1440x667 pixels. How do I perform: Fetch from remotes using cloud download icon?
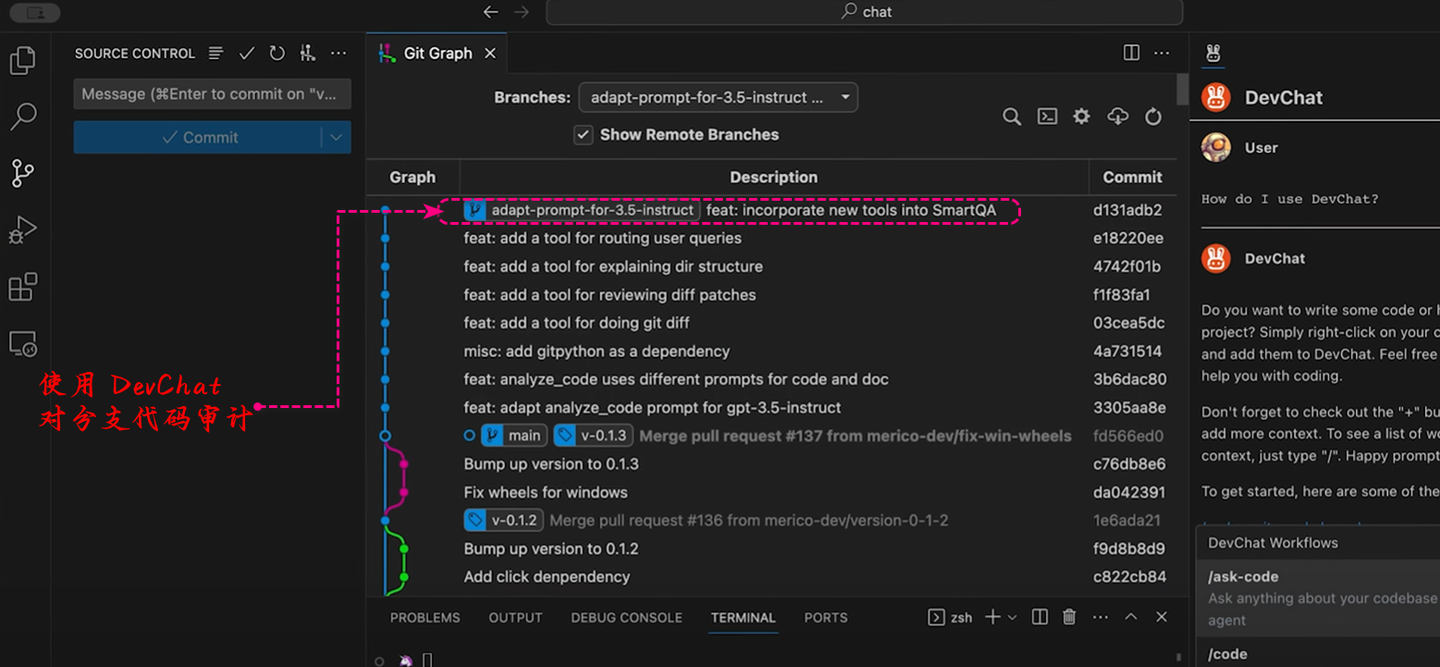(1117, 117)
